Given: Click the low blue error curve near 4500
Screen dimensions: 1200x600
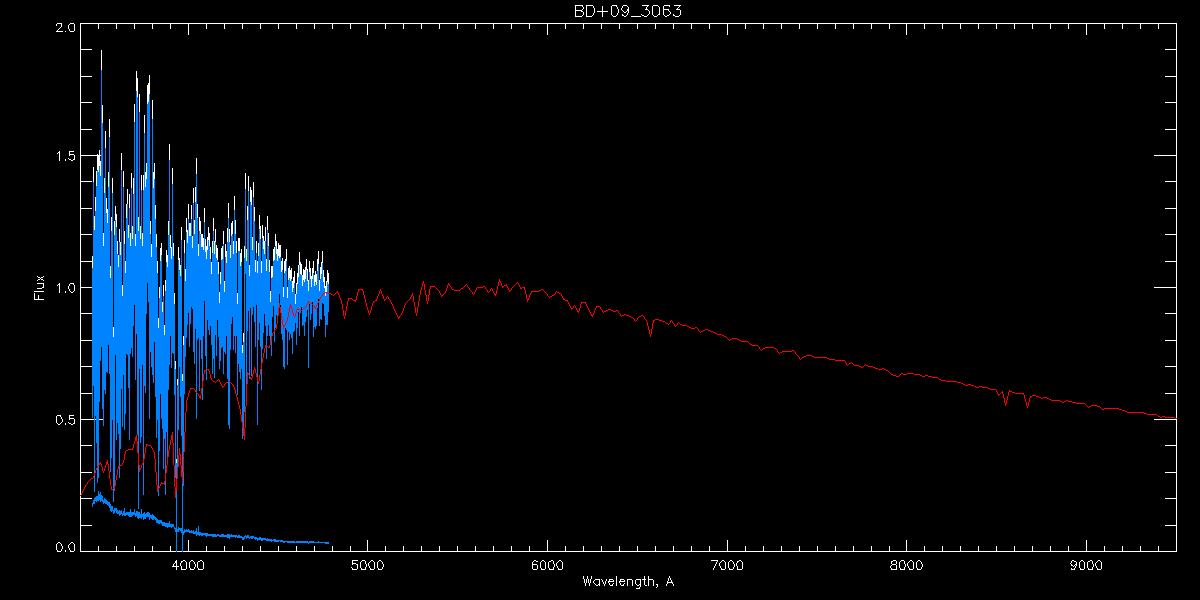Looking at the screenshot, I should pos(278,540).
